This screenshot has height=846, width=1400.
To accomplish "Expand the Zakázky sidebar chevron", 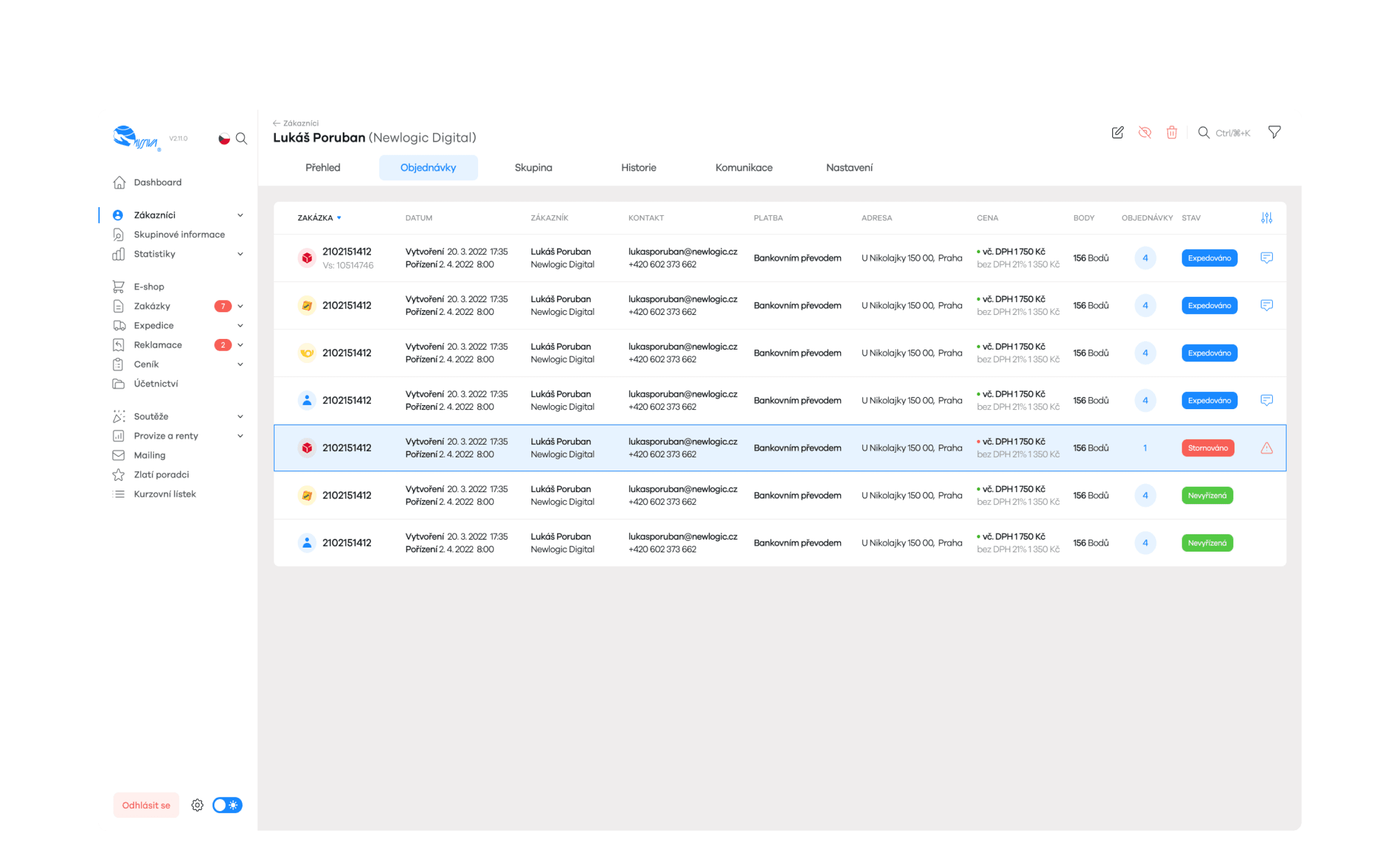I will (240, 307).
